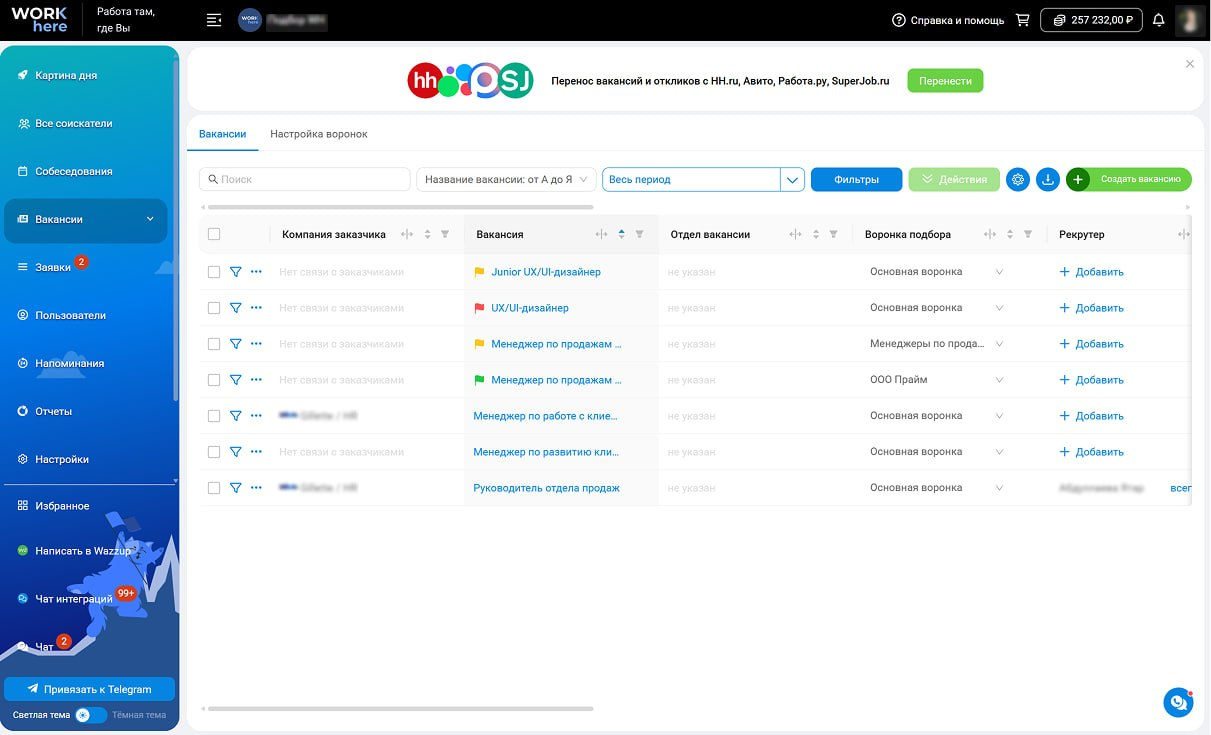Open three-dots menu for UX/UI-дизайнер row
This screenshot has width=1211, height=735.
click(256, 308)
